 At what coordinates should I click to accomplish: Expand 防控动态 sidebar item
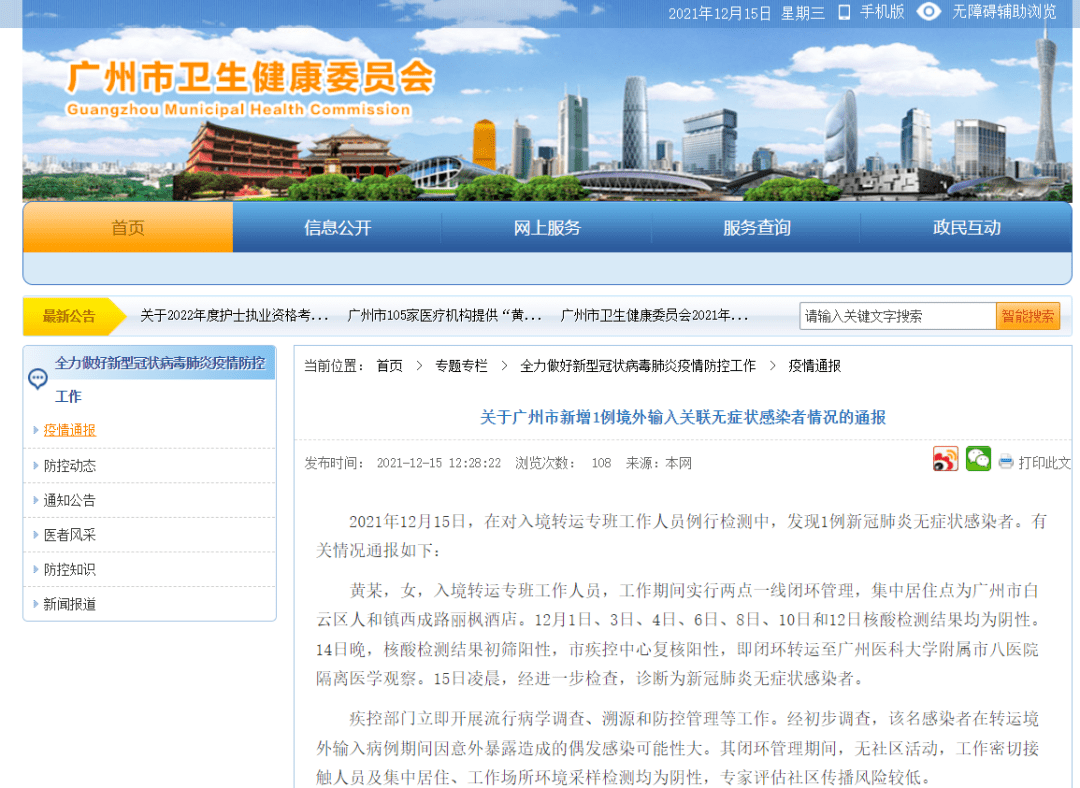tap(69, 466)
